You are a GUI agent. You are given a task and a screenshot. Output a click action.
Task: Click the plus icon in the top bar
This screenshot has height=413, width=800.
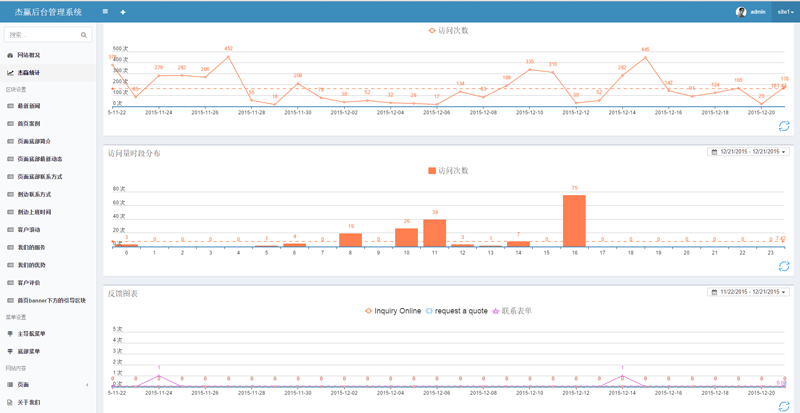coord(123,12)
